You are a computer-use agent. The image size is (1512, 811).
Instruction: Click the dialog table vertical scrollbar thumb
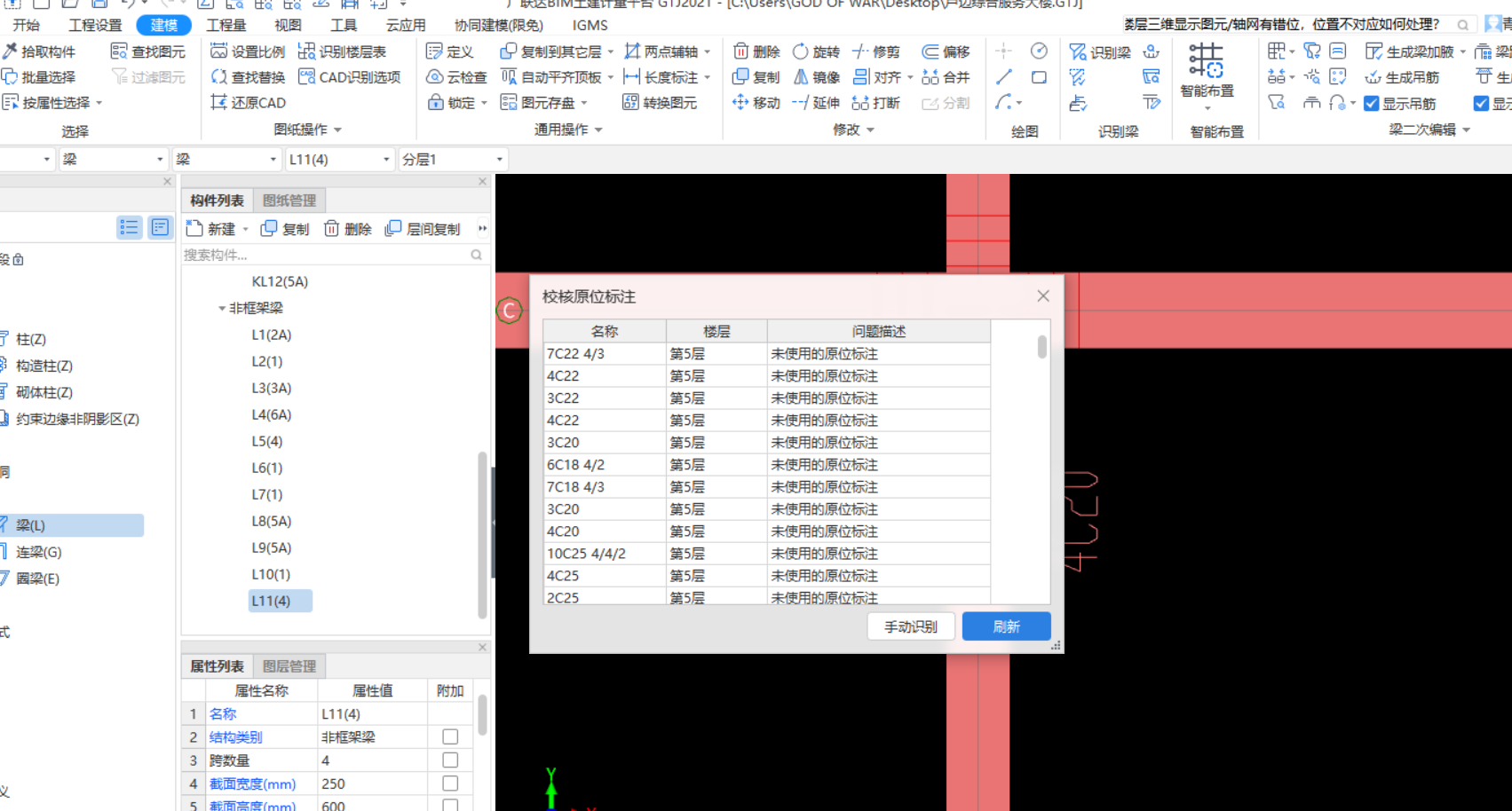[x=1041, y=346]
